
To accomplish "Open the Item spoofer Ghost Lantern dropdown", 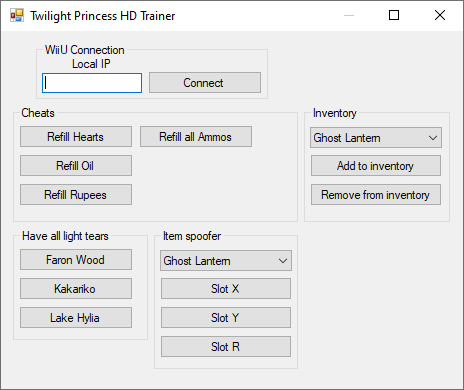I will (x=226, y=261).
